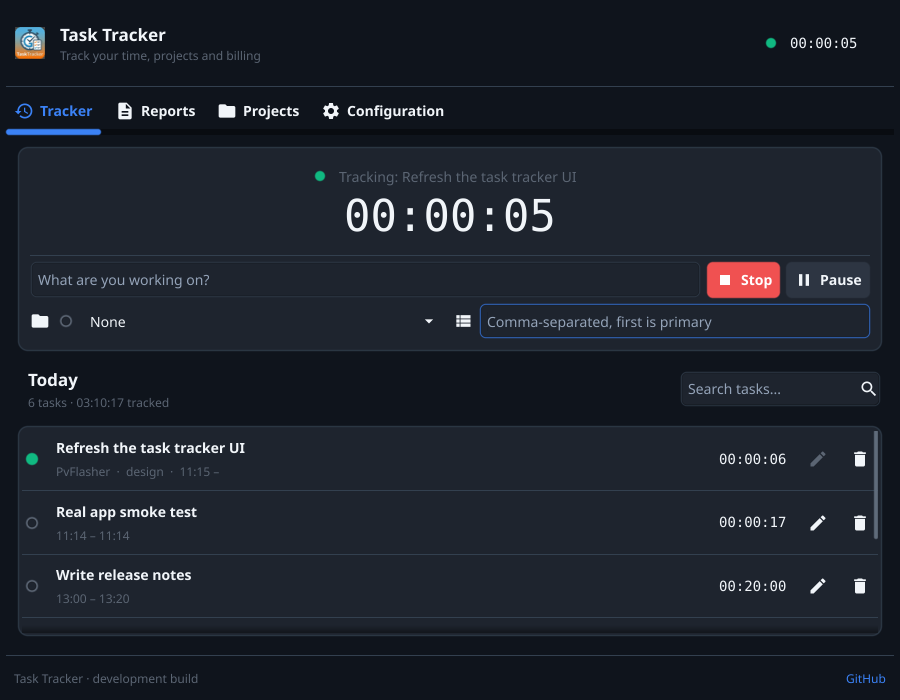Click the 00:00:06 duration value
The image size is (900, 700).
pos(752,459)
